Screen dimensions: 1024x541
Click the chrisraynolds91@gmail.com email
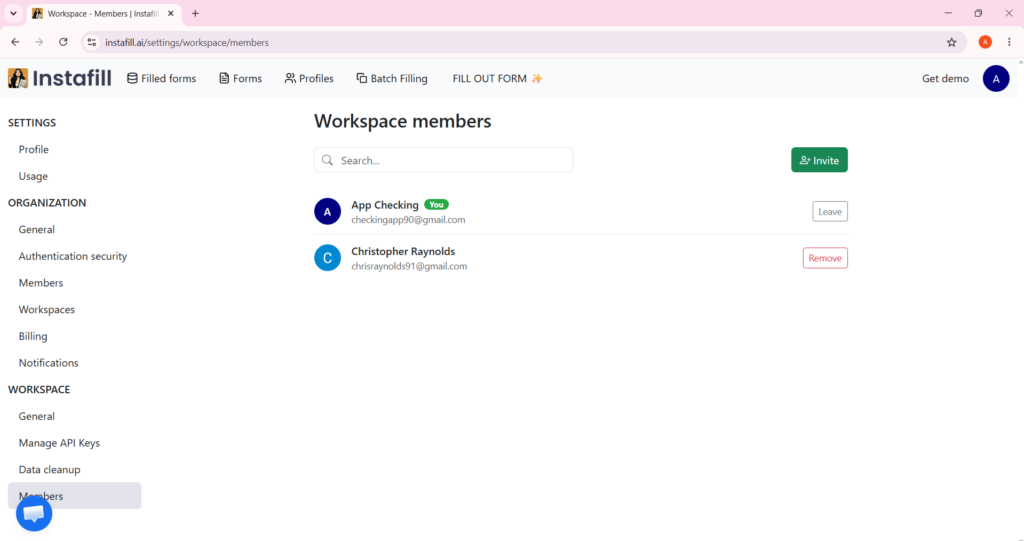[409, 267]
